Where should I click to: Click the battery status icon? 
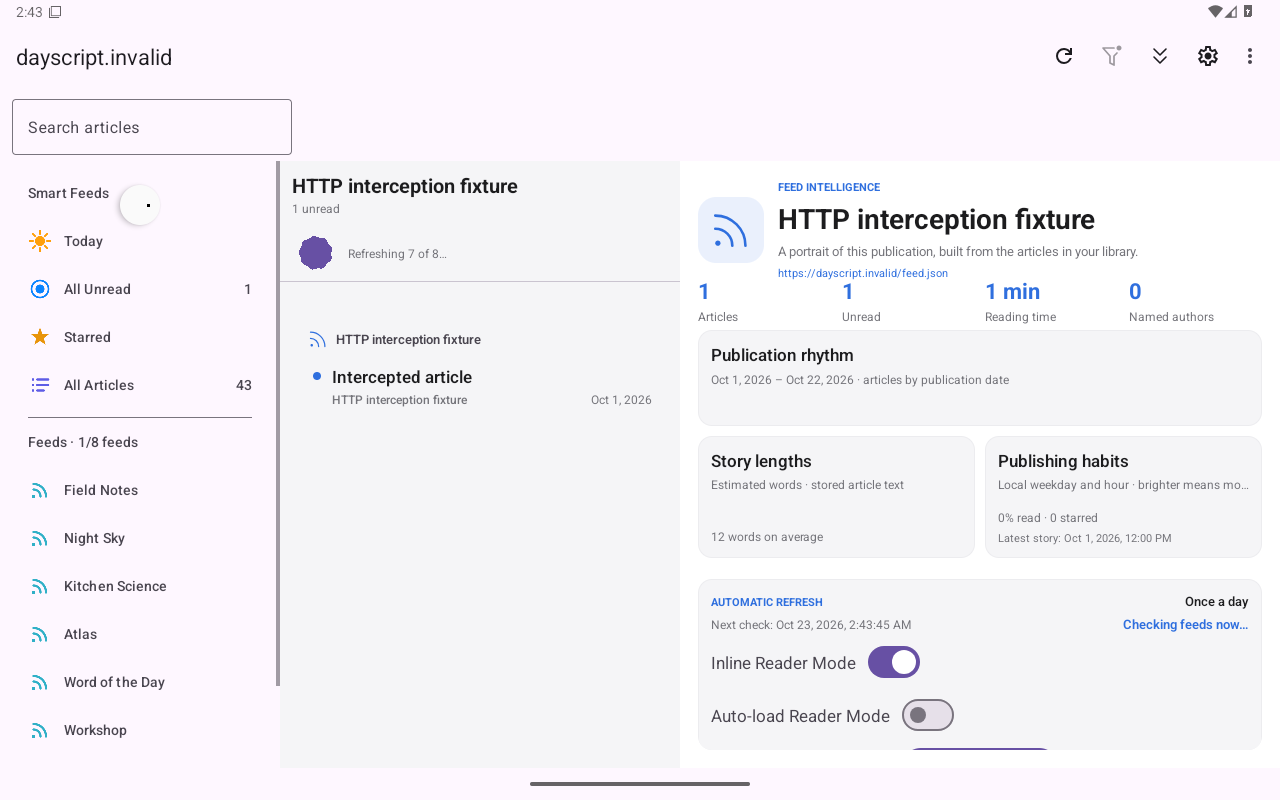click(x=1248, y=12)
